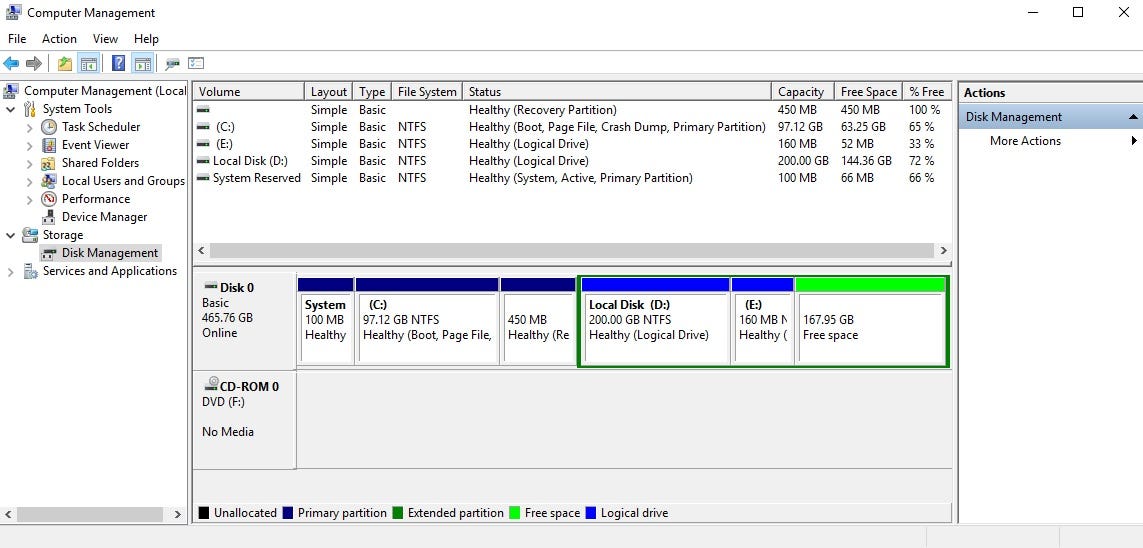Sort by the Volume column header
Viewport: 1143px width, 548px height.
tap(249, 92)
